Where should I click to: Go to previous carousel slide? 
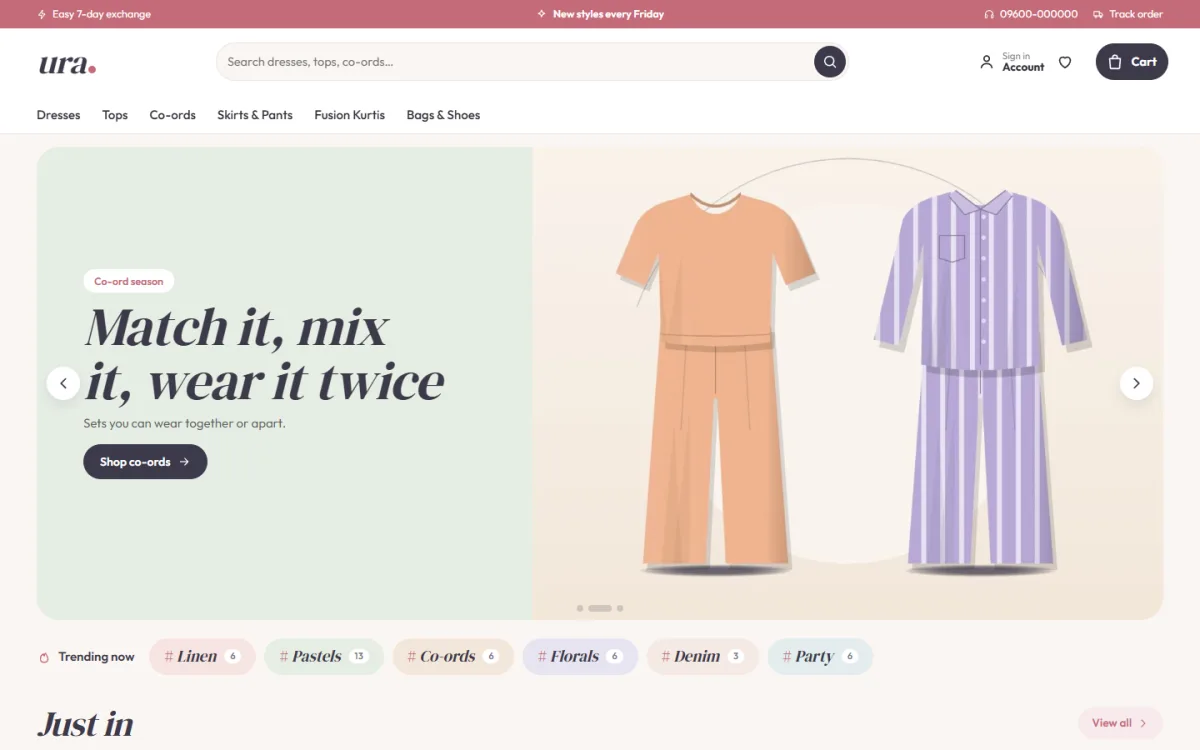click(x=63, y=383)
